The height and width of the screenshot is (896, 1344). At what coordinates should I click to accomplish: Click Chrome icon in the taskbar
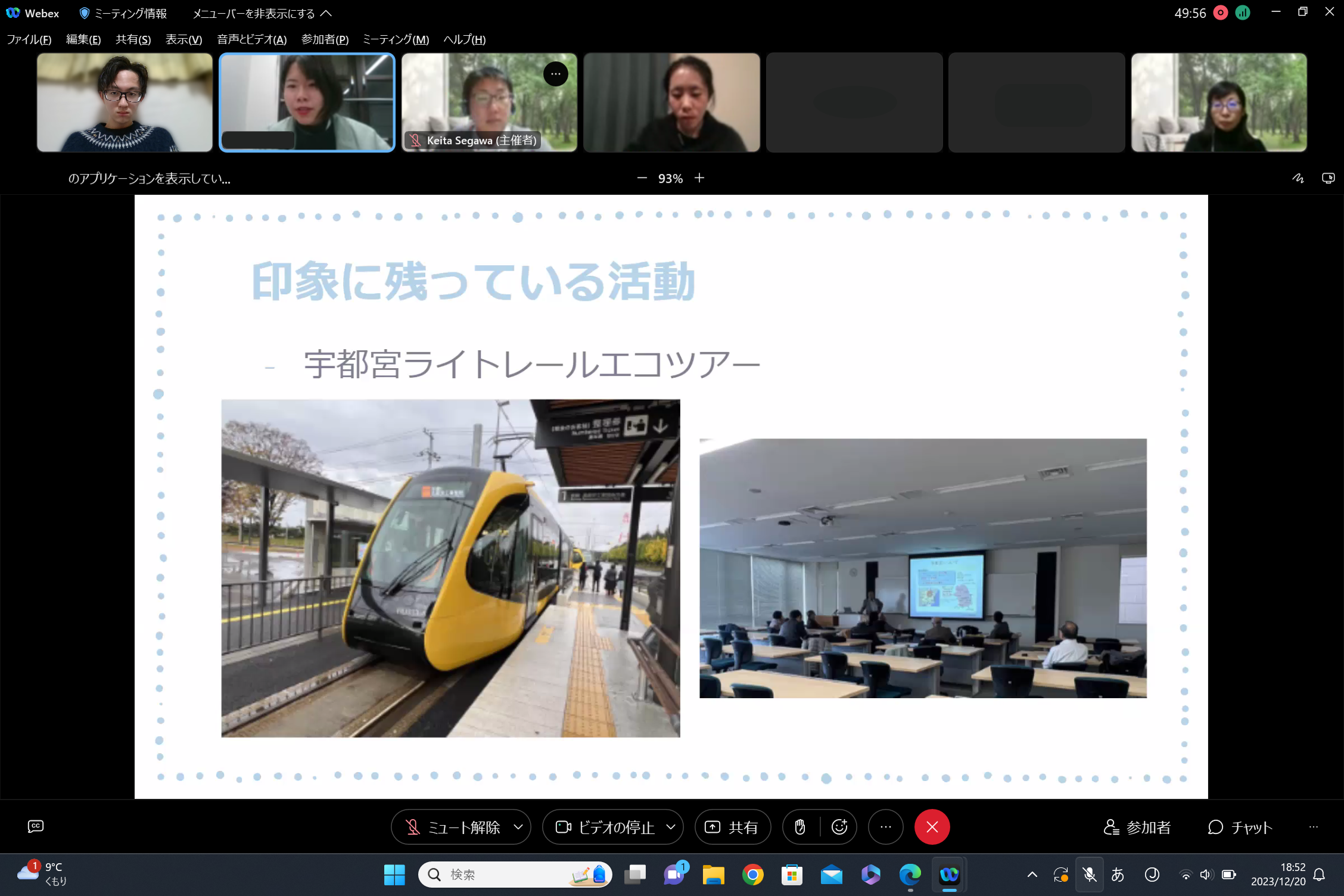tap(752, 875)
